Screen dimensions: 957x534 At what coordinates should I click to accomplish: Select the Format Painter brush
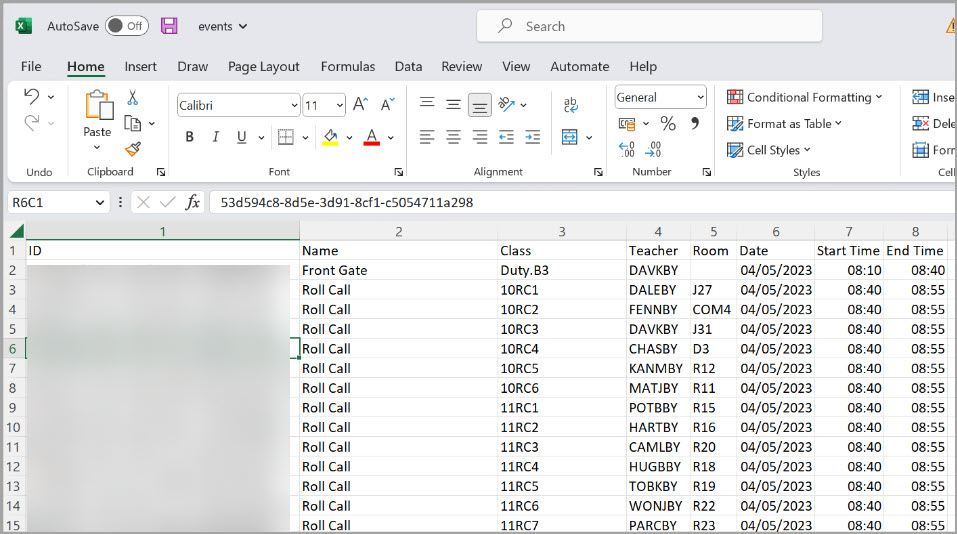coord(132,149)
